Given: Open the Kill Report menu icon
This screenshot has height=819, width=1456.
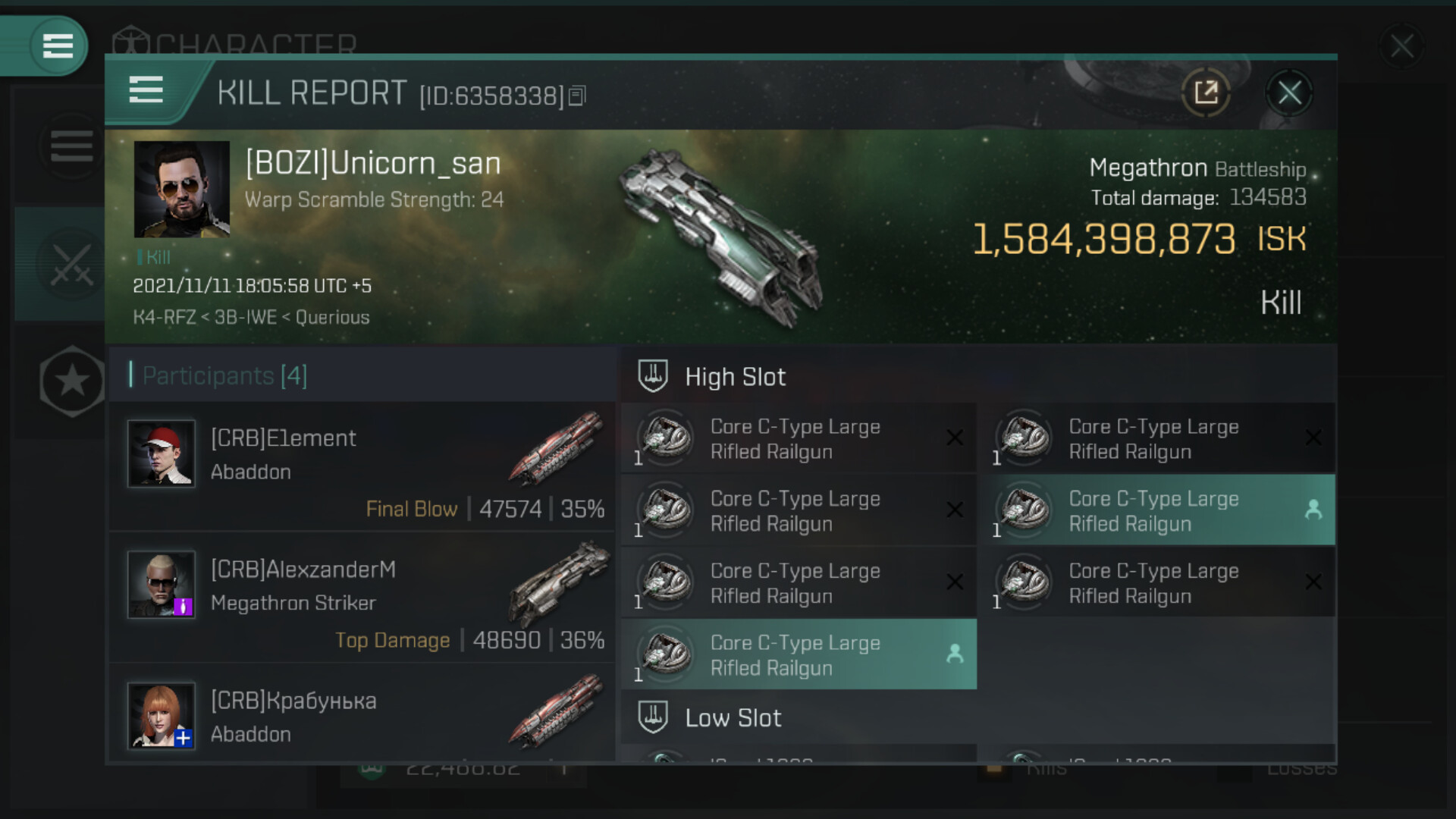Looking at the screenshot, I should (146, 89).
